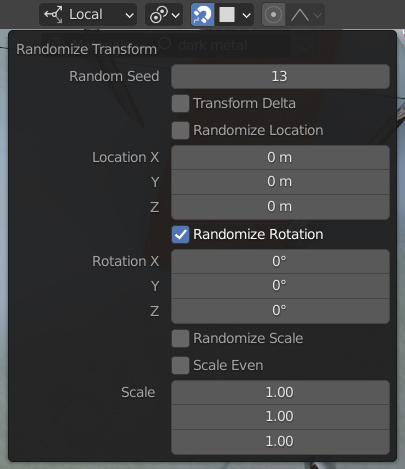This screenshot has width=405, height=469.
Task: Click the Location Z field
Action: click(x=280, y=207)
